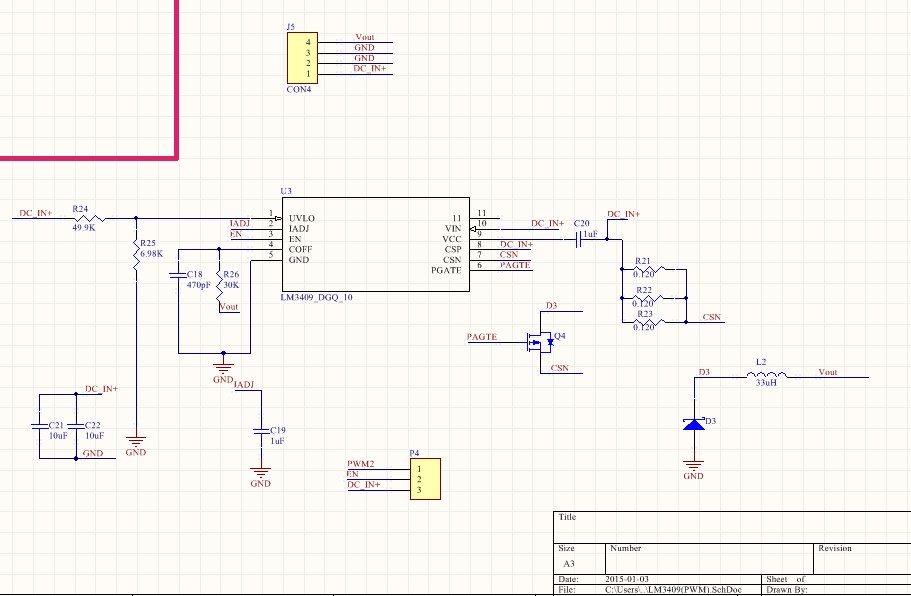This screenshot has height=596, width=911.
Task: Select the DC_IN+ net label left of R24
Action: coord(35,214)
